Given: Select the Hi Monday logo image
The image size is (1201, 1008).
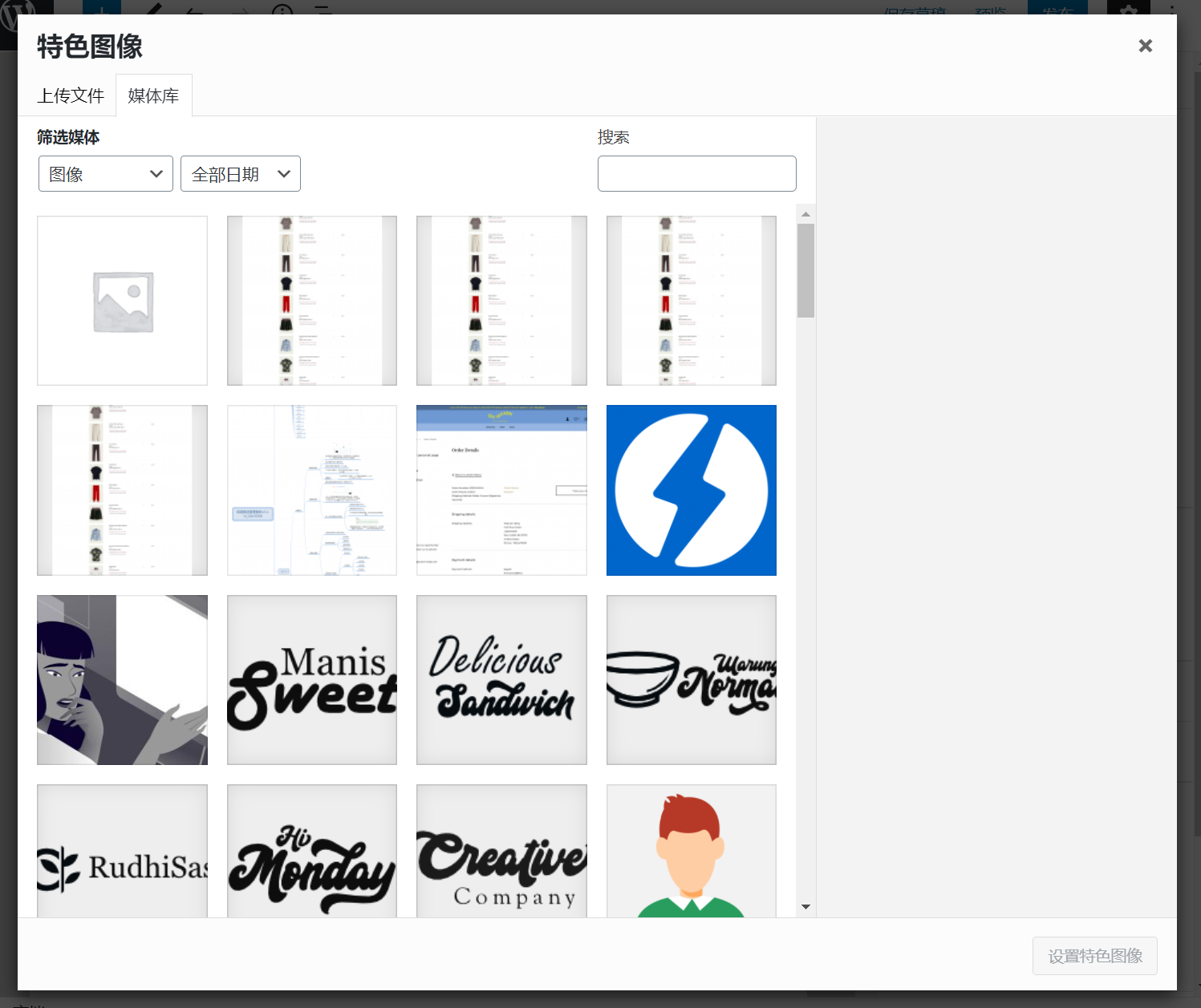Looking at the screenshot, I should point(312,852).
